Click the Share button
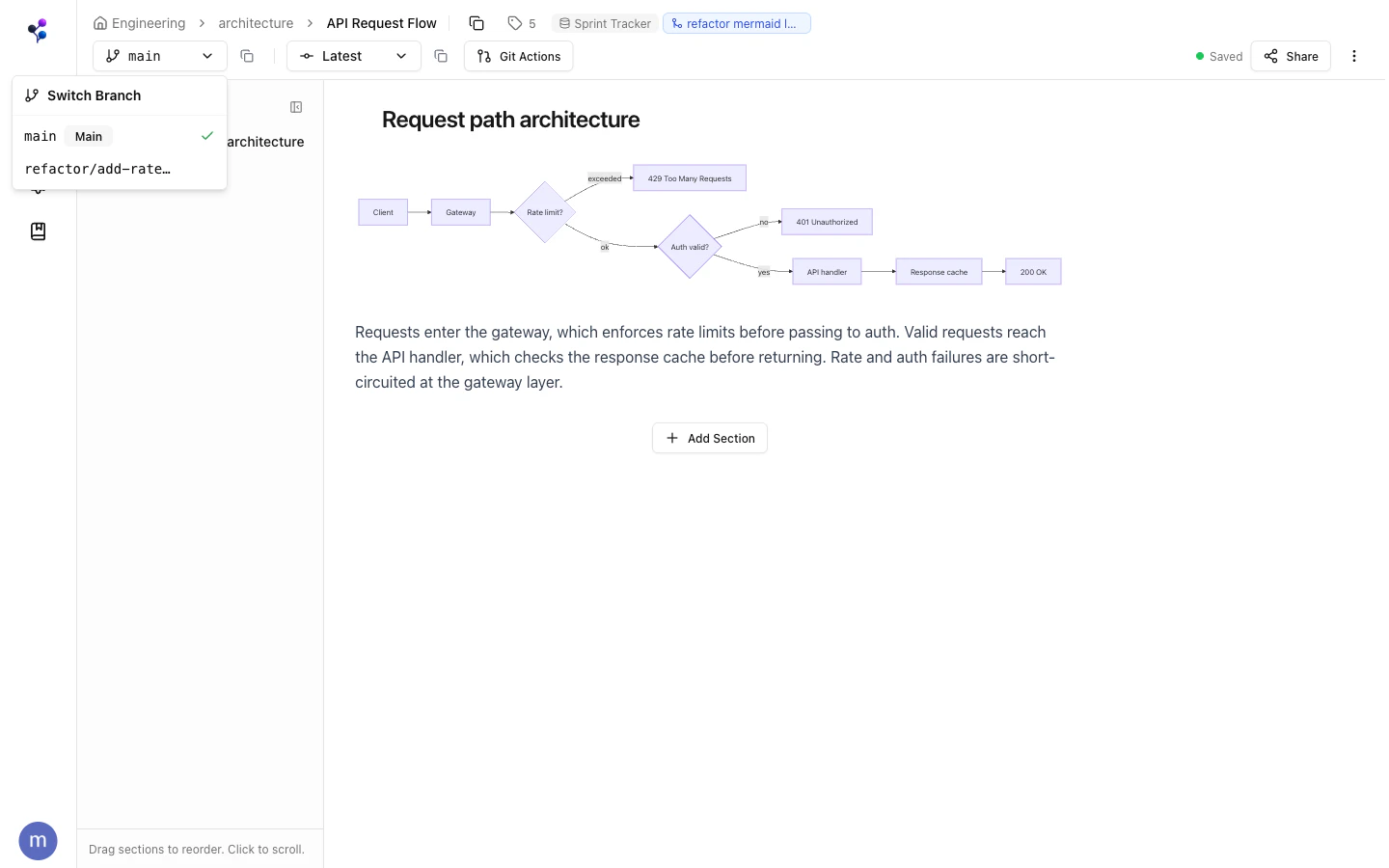This screenshot has height=868, width=1389. point(1291,56)
